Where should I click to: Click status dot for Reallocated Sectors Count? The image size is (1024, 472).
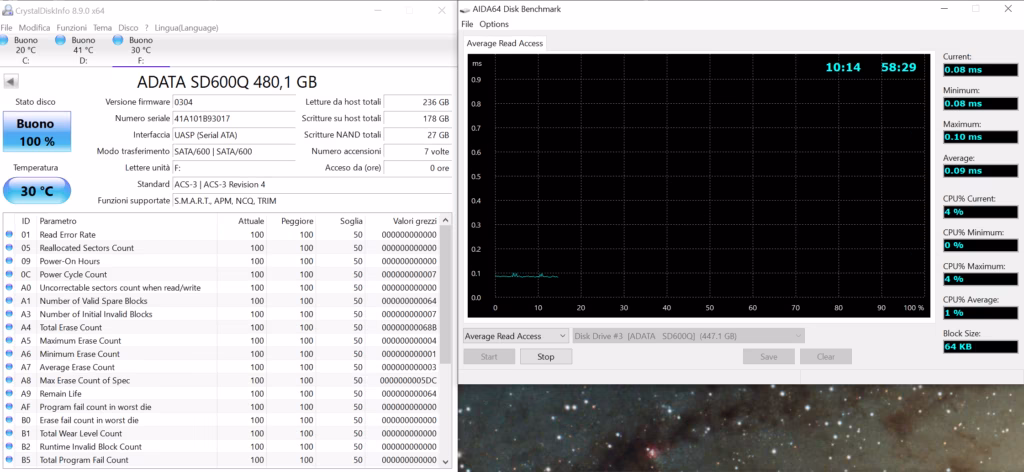click(9, 247)
